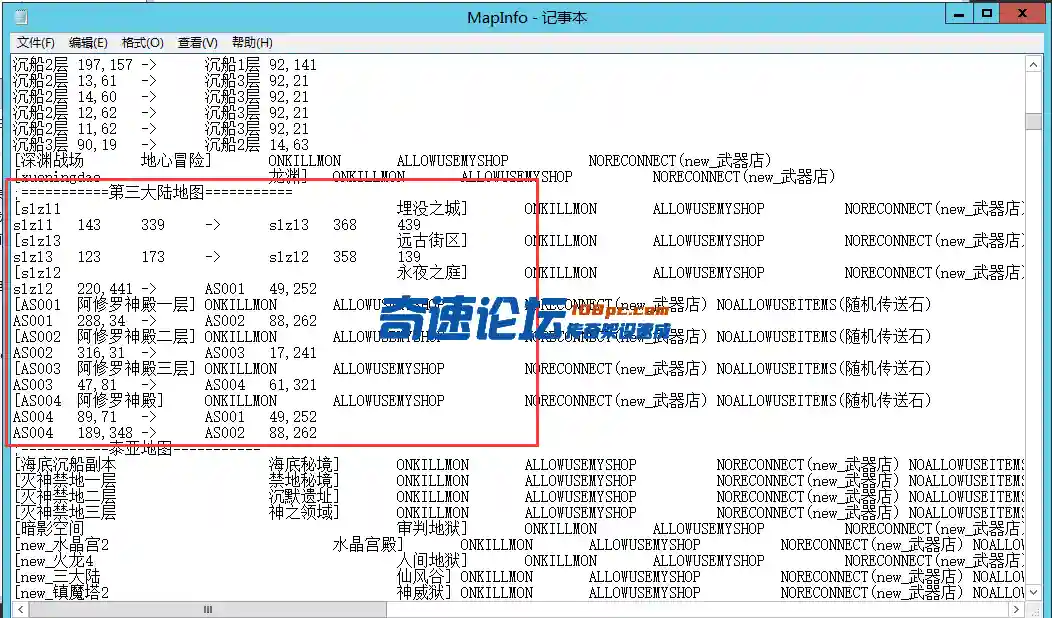Click the value 368 on the slz11 row
Image resolution: width=1052 pixels, height=618 pixels.
click(x=345, y=225)
